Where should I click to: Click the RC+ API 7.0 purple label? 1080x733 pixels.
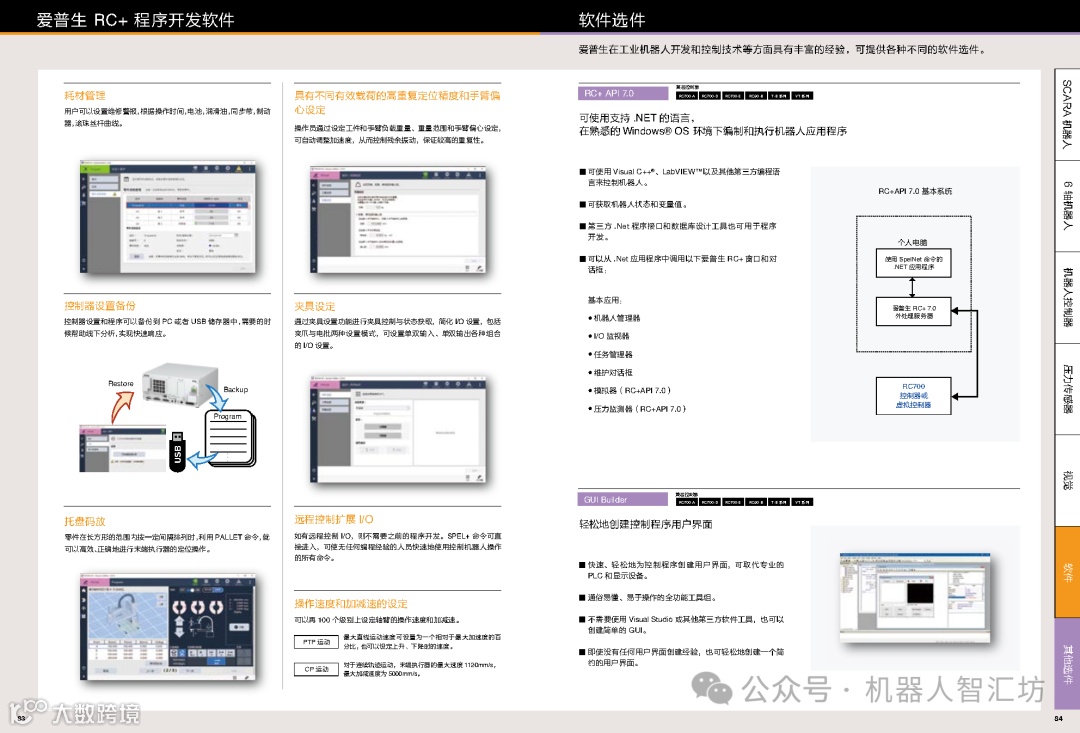[623, 93]
